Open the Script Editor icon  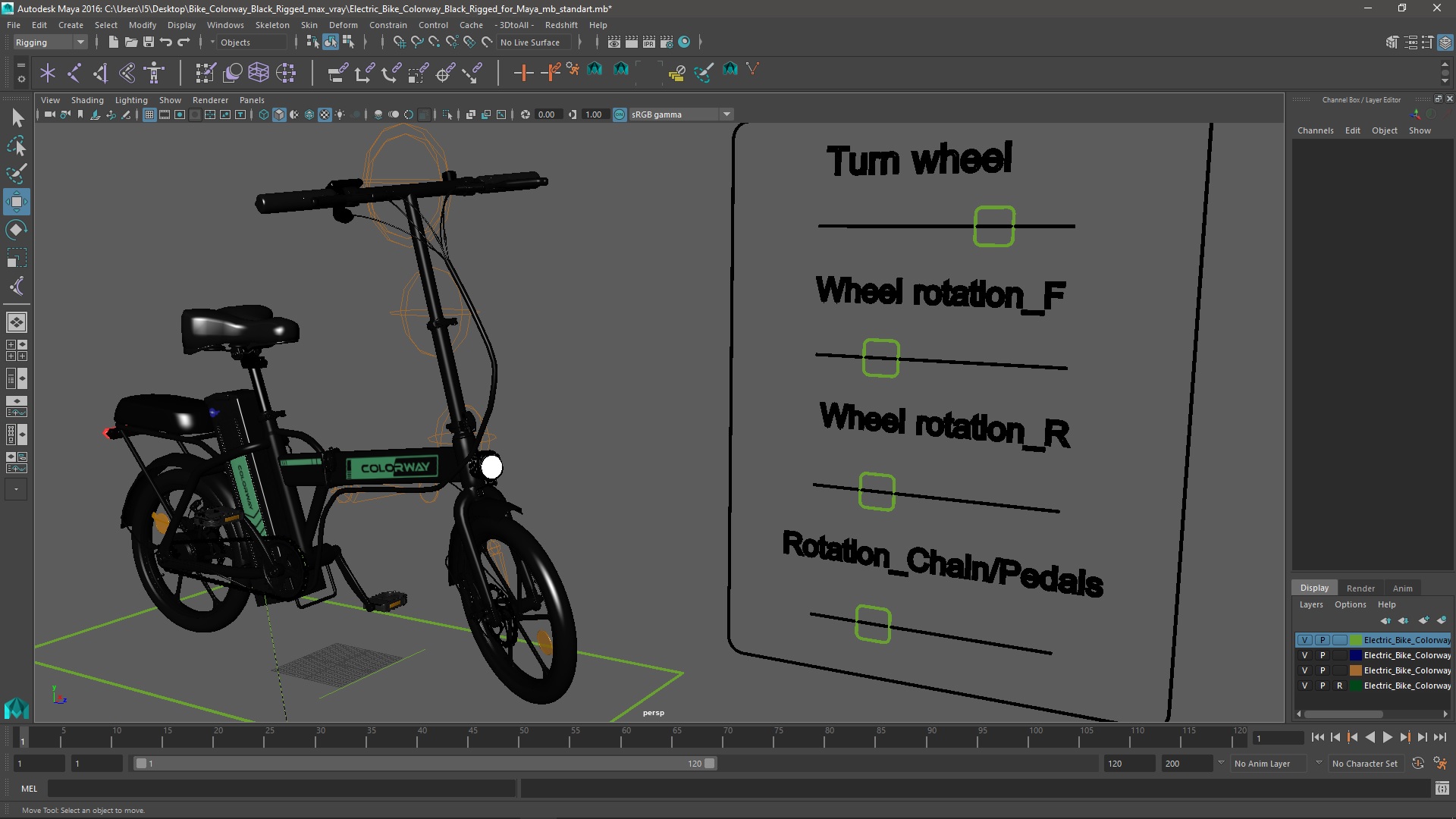point(1442,789)
